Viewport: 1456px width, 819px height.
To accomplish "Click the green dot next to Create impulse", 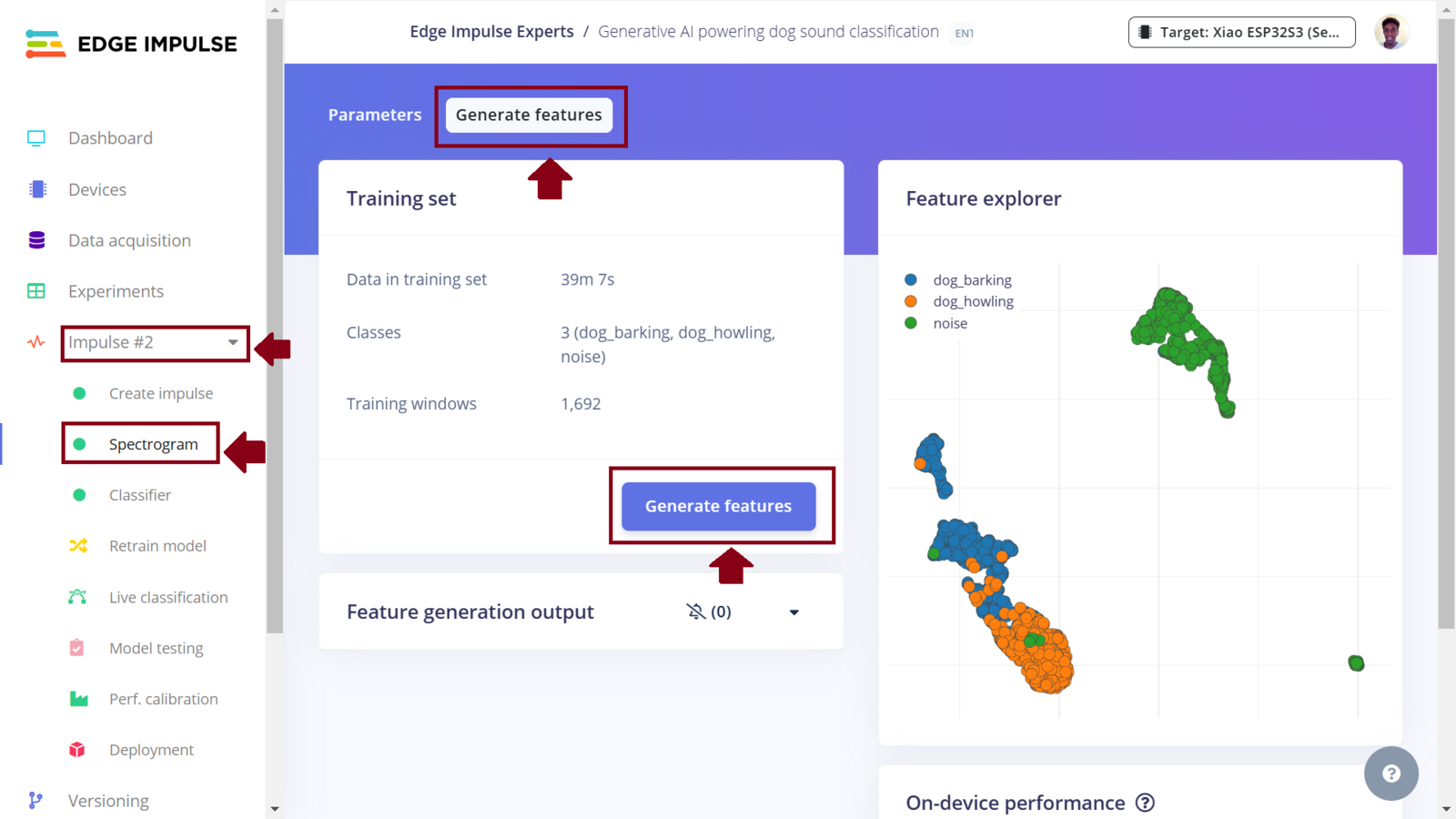I will pyautogui.click(x=79, y=393).
